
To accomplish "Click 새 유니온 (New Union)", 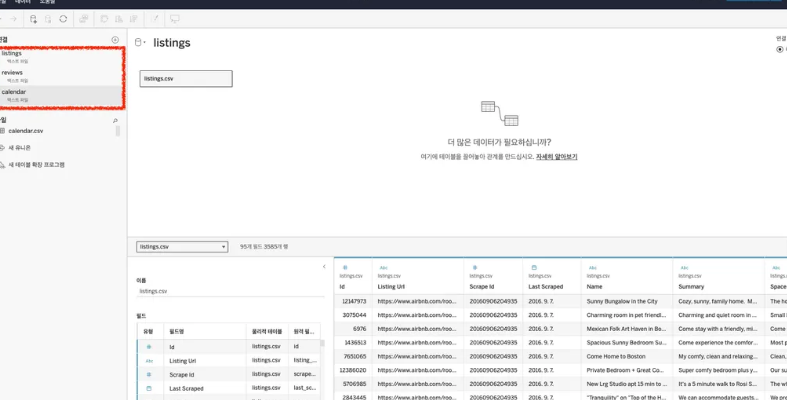I will point(19,148).
